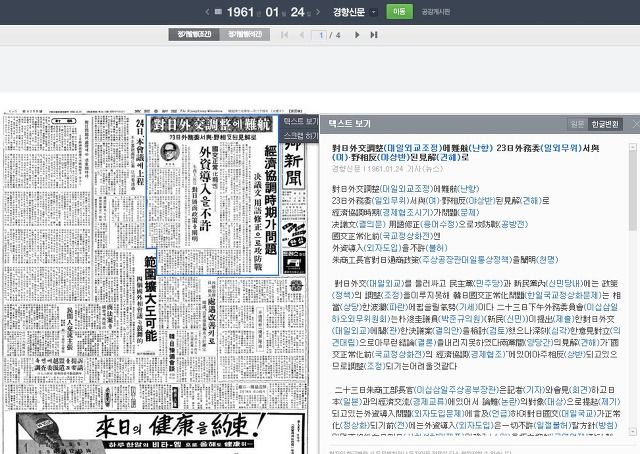Image resolution: width=640 pixels, height=454 pixels.
Task: Click the 외자도입 reading under 外資導入
Action: [x=382, y=248]
